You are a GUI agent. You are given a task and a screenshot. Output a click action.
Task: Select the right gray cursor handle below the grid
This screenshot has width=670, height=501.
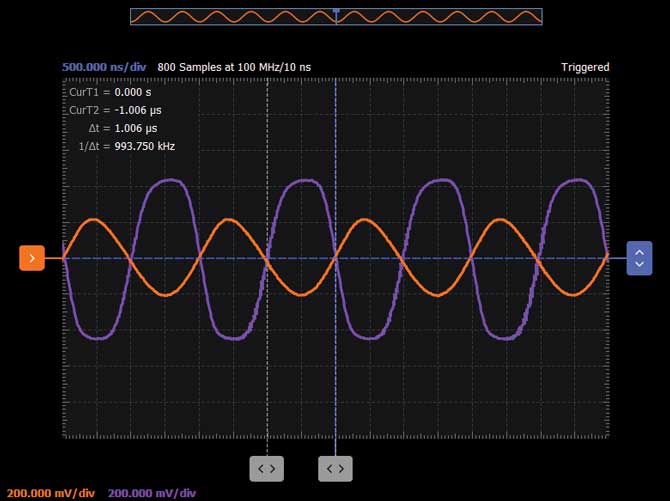click(335, 467)
